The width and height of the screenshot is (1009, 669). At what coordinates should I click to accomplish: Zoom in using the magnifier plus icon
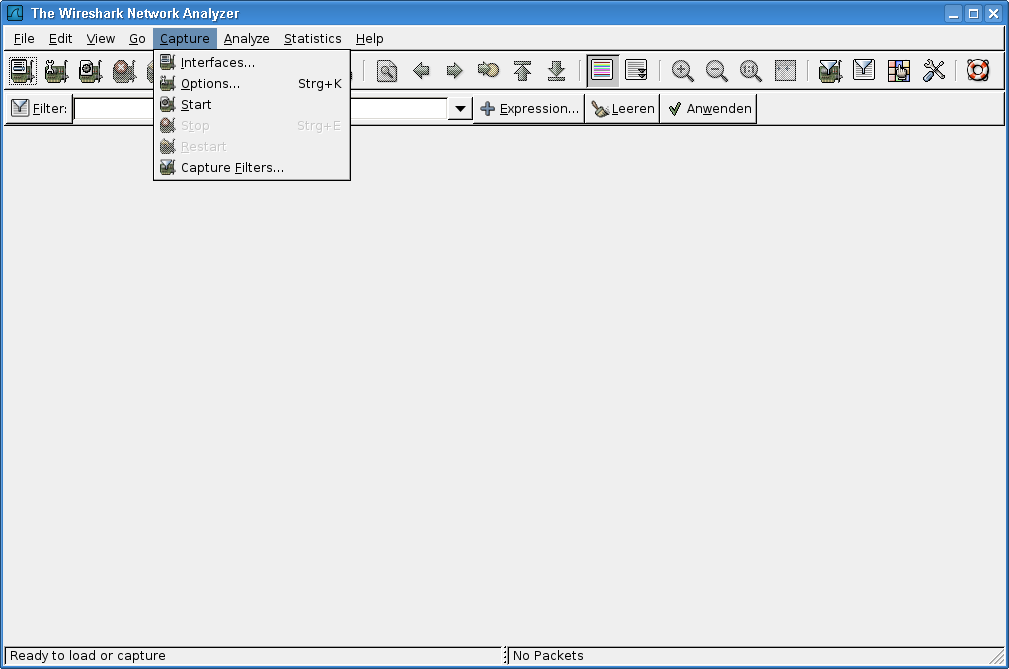683,71
